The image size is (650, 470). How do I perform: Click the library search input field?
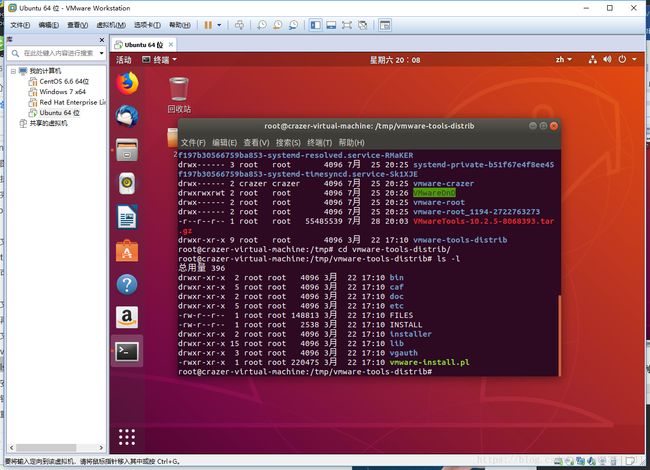58,53
